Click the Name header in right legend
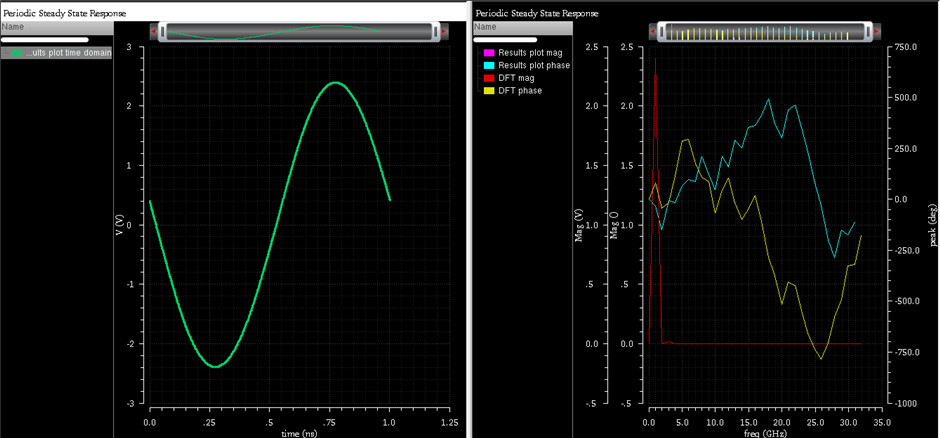Screen dimensions: 940x438 [485, 27]
